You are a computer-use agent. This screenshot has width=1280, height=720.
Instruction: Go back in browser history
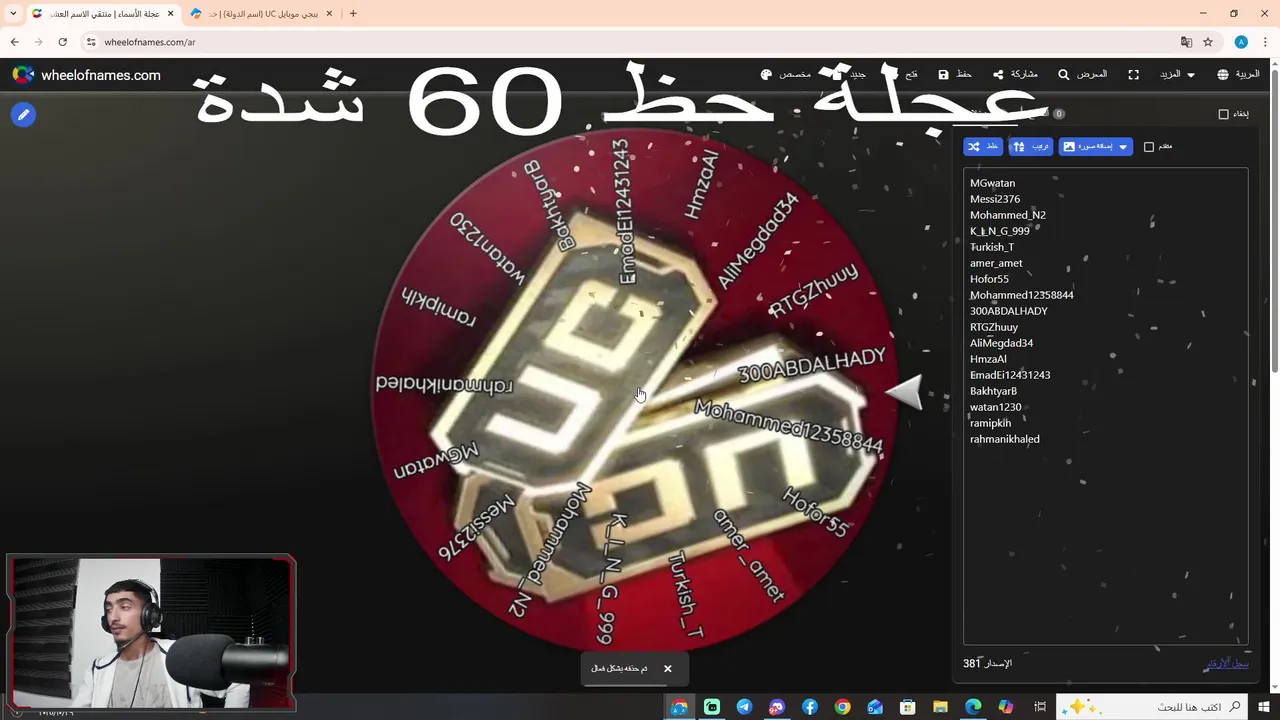pyautogui.click(x=14, y=42)
